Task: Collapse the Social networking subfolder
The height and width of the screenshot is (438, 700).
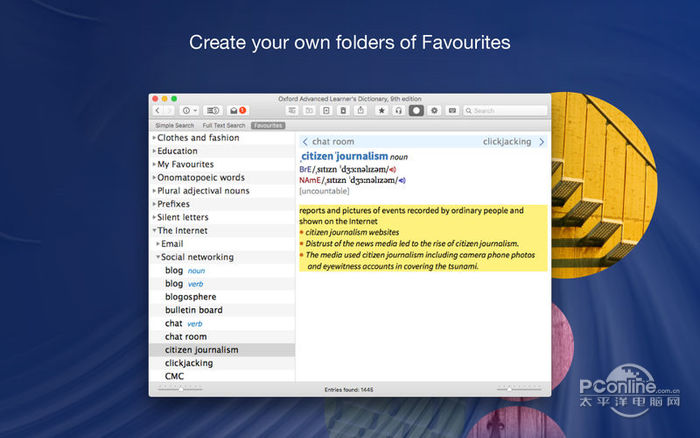Action: tap(158, 257)
